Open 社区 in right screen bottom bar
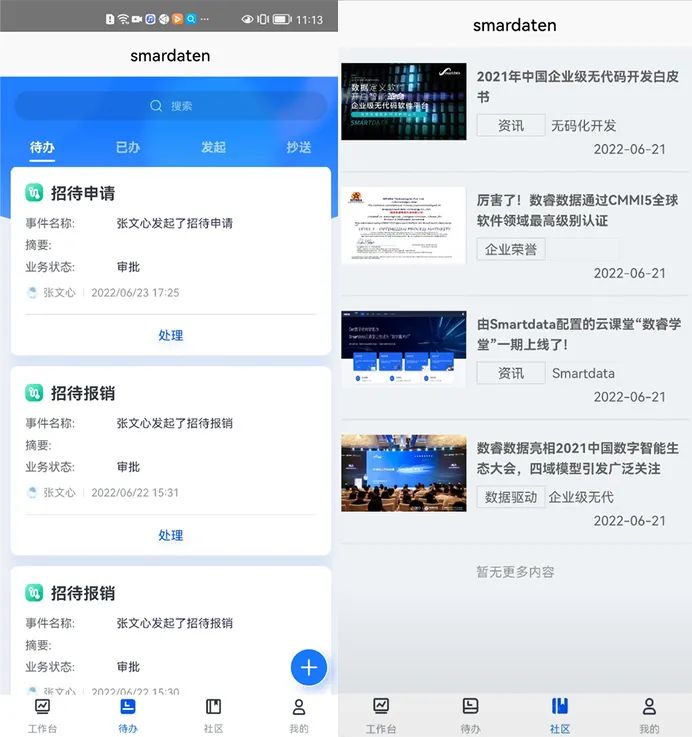 click(x=560, y=716)
